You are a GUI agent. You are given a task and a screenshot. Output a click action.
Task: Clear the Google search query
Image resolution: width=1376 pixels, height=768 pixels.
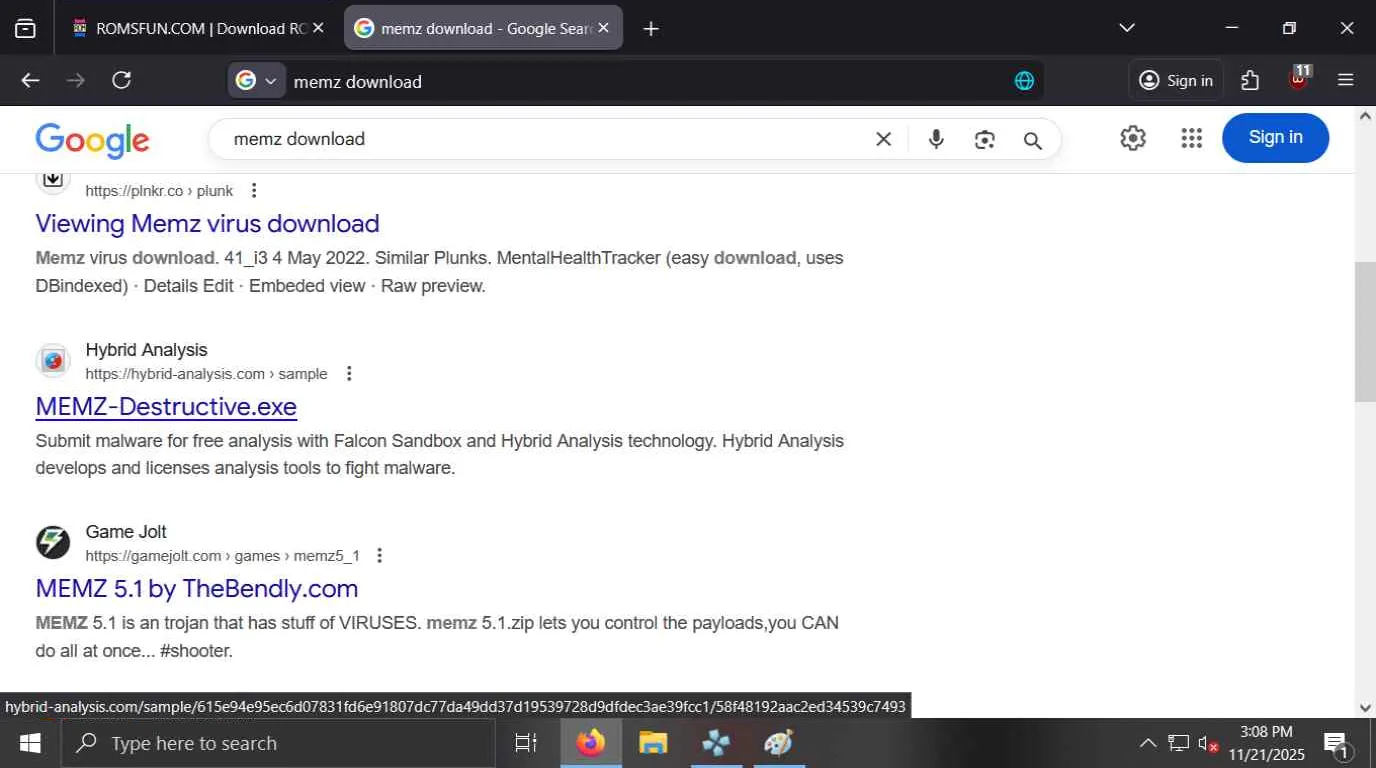coord(884,140)
